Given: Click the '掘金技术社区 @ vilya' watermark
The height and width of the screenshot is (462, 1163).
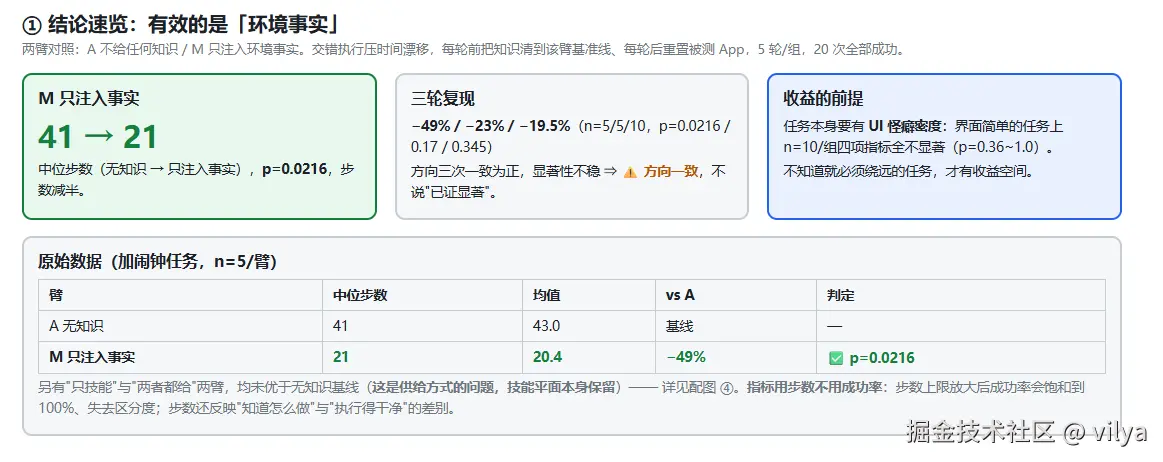Looking at the screenshot, I should [1027, 433].
